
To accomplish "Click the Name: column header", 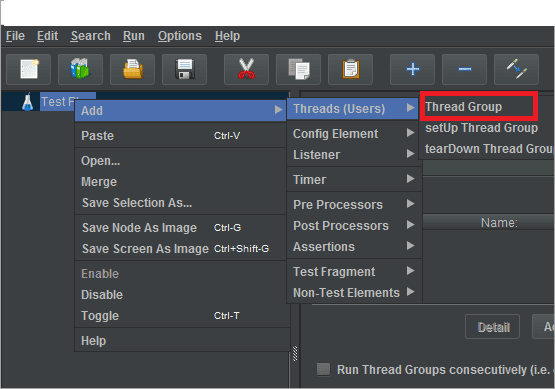I will pos(488,222).
